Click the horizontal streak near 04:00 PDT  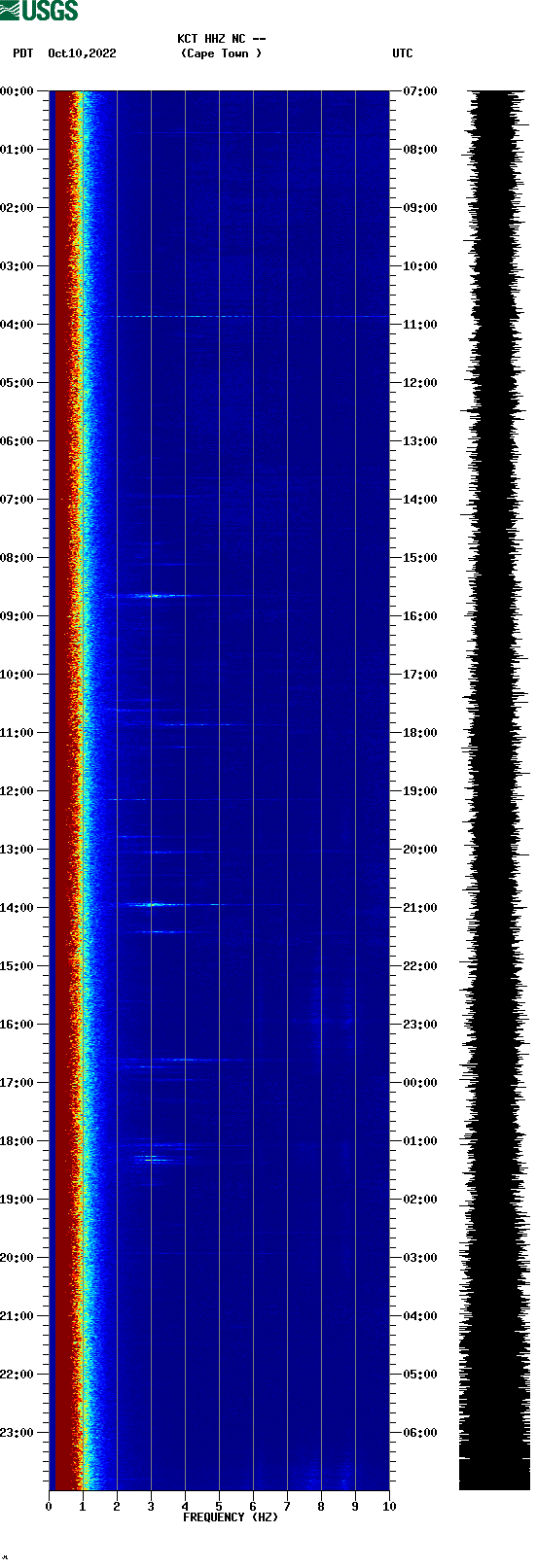click(248, 316)
